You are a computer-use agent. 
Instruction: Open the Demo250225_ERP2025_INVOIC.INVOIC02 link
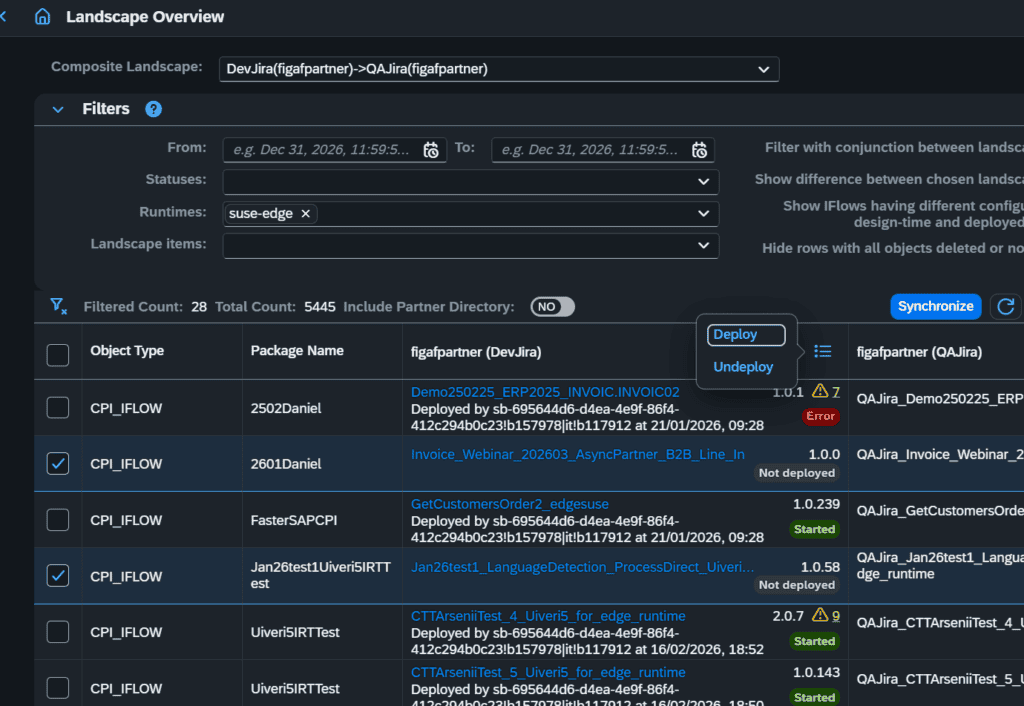tap(545, 392)
